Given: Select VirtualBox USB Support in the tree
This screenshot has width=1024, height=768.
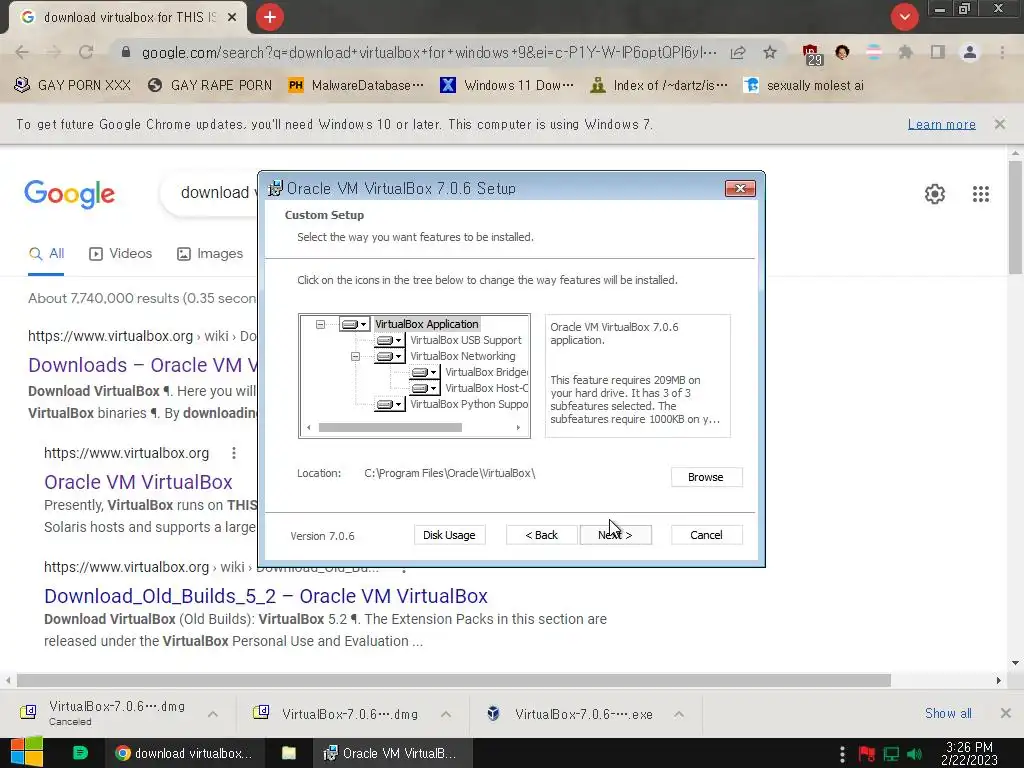Looking at the screenshot, I should 466,340.
